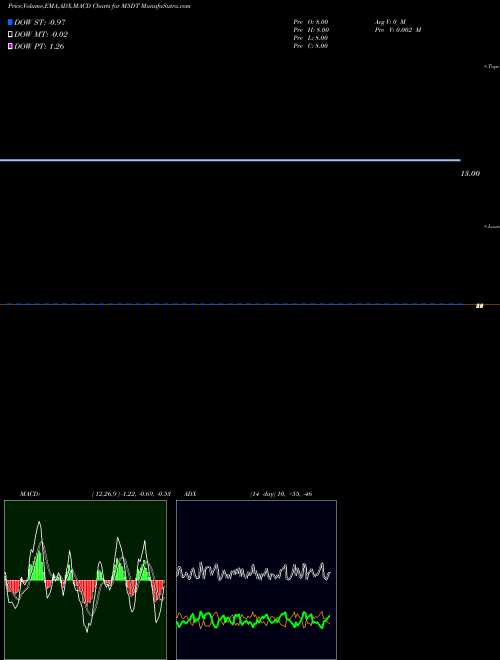Click the MACD values '(12,26,9) -1.22, -0.69, -0.53'
Viewport: 500px width, 660px height.
coord(131,494)
